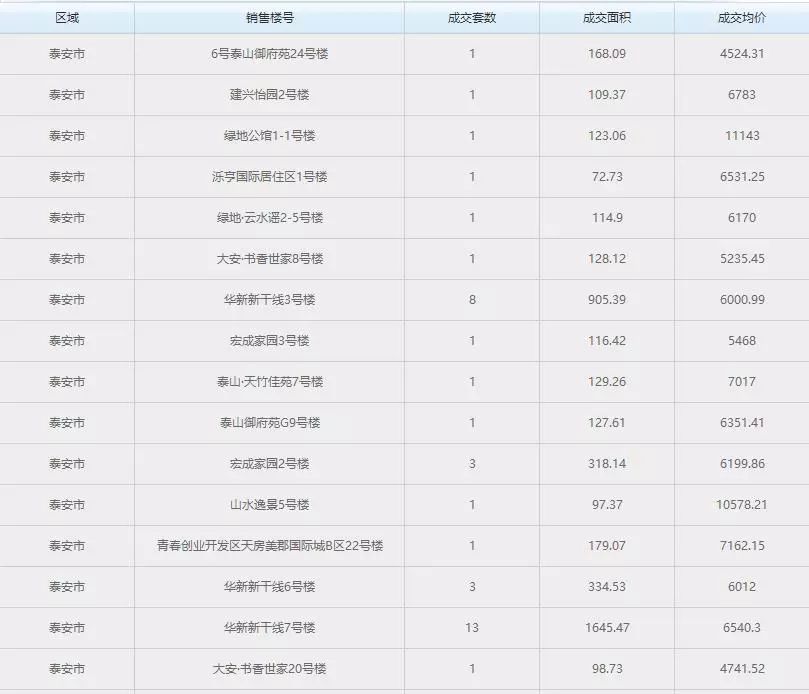
Task: Select the 大安·书香世家20号楼 cell
Action: pos(269,669)
